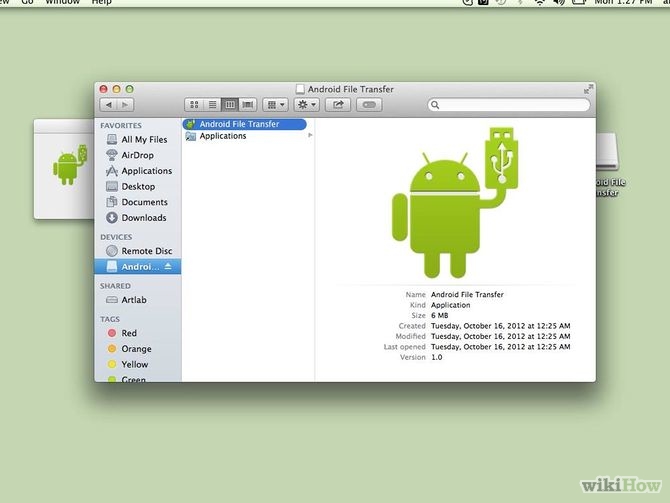Click the window title proxy icon
Viewport: 670px width, 503px height.
pyautogui.click(x=300, y=89)
